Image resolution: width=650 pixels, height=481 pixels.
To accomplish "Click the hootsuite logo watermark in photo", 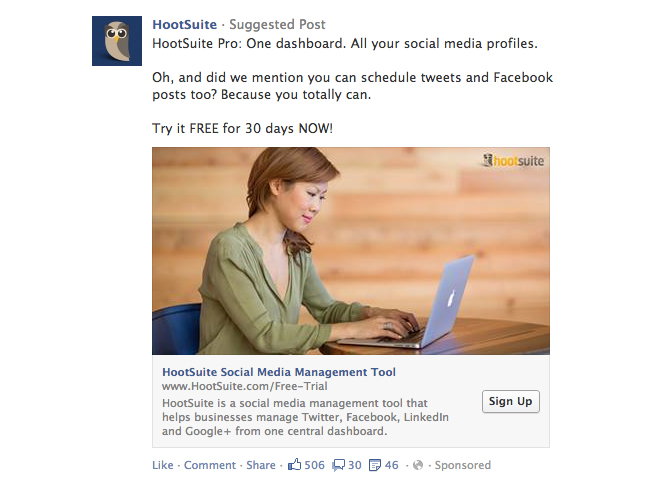I will click(x=513, y=160).
